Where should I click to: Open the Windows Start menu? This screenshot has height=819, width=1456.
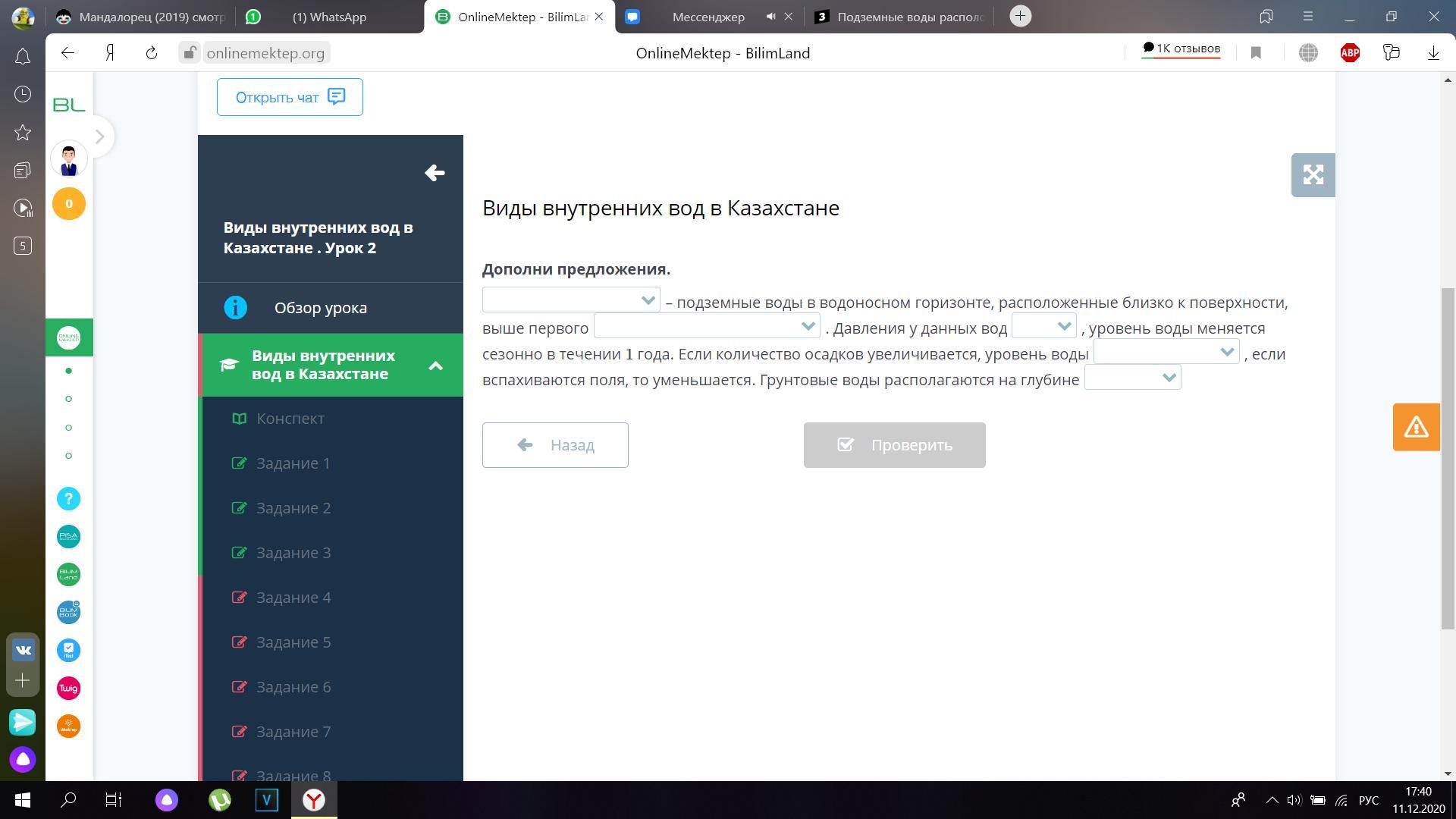[x=22, y=800]
